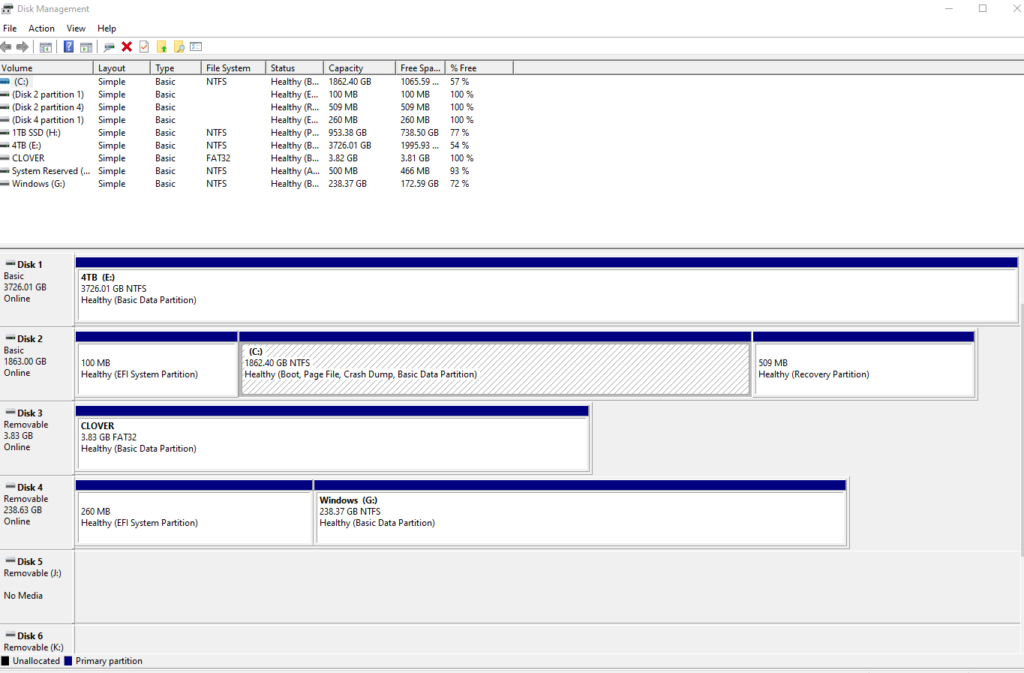Click the folder with green arrow icon
This screenshot has width=1024, height=673.
(x=162, y=47)
